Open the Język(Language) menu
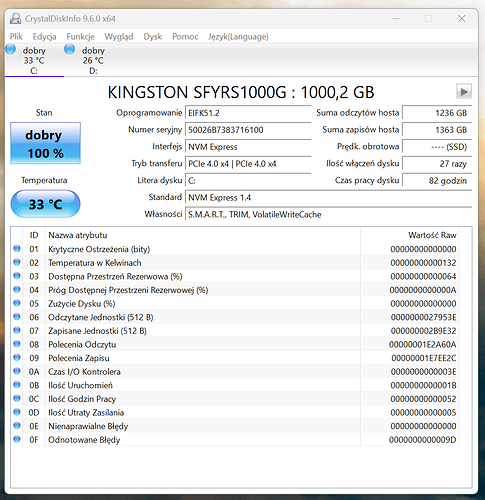The height and width of the screenshot is (500, 485). click(x=238, y=36)
